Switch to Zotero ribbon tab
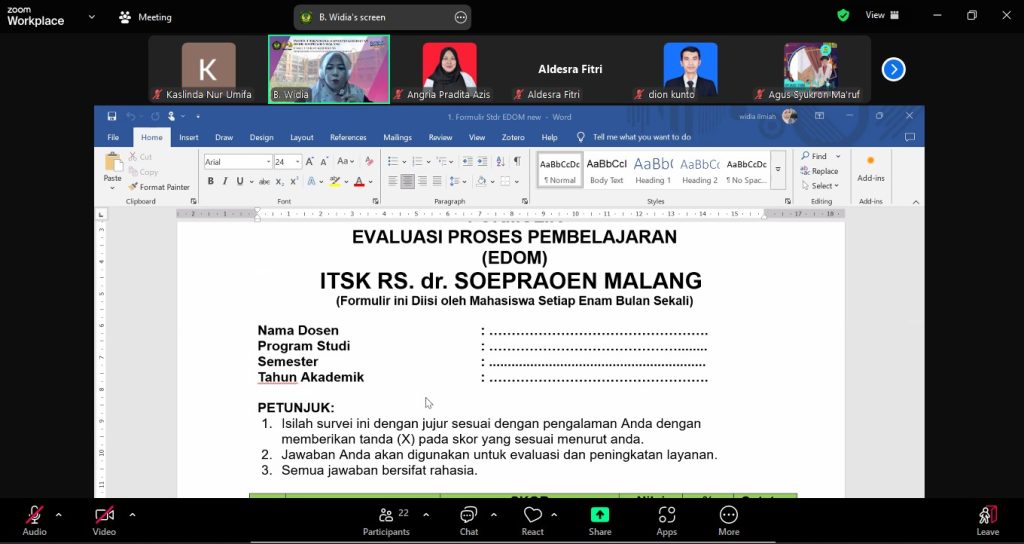The width and height of the screenshot is (1024, 544). tap(513, 137)
